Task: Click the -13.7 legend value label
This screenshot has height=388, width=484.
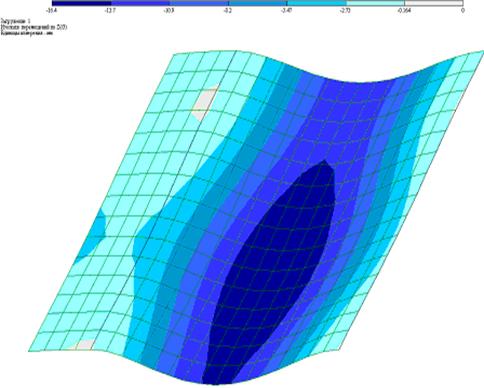Action: pyautogui.click(x=111, y=10)
